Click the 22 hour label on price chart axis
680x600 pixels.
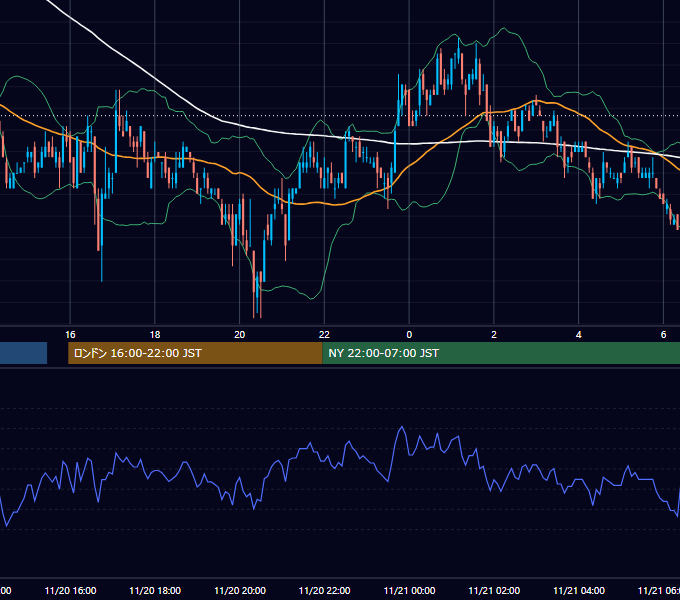point(324,334)
